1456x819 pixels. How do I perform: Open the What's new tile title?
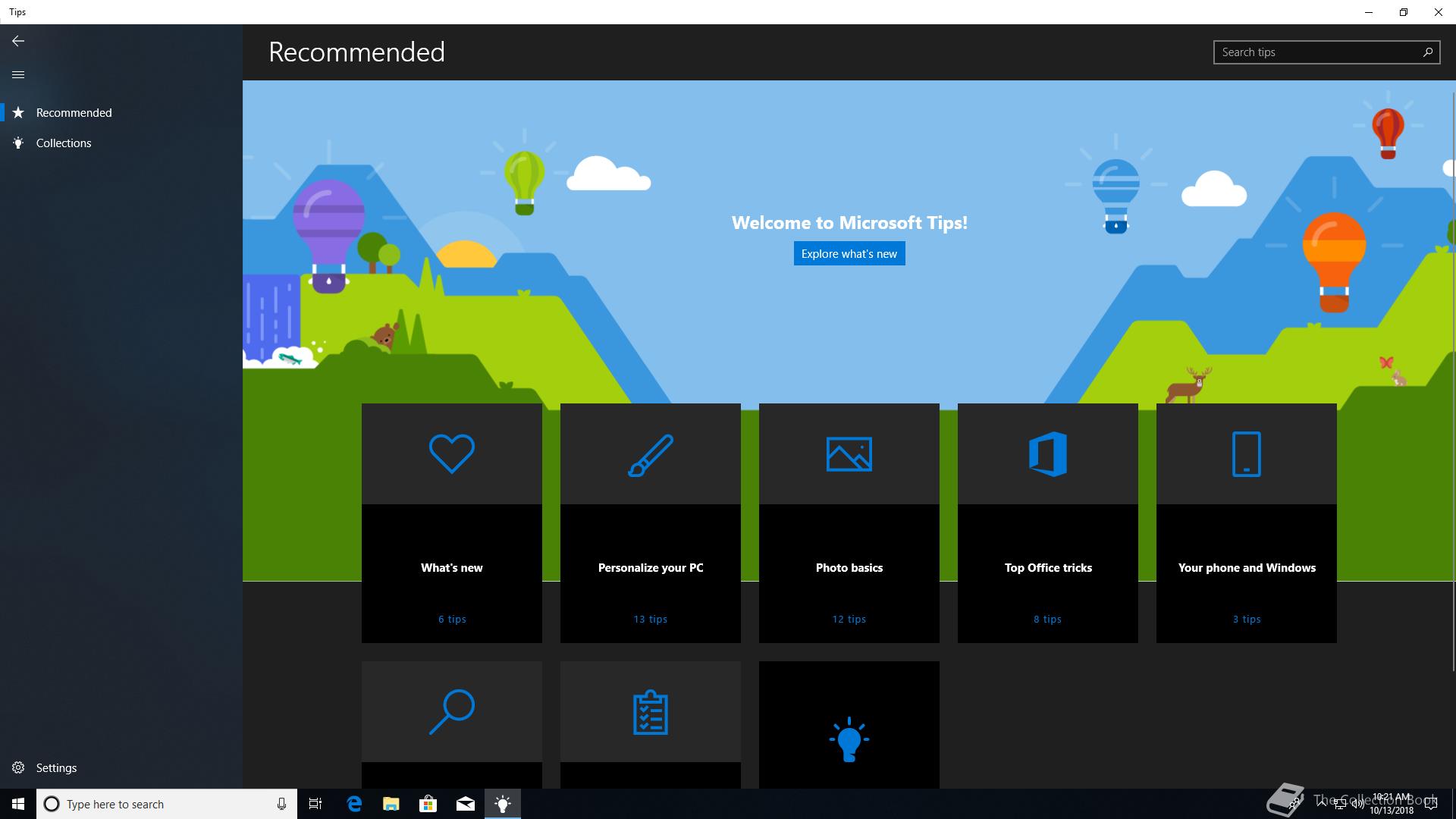[452, 567]
